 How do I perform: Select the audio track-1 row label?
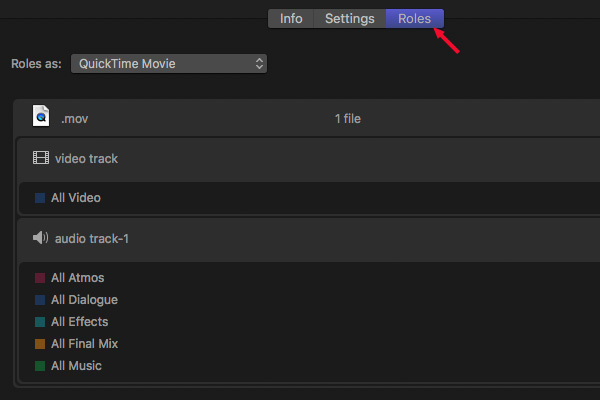(x=92, y=238)
